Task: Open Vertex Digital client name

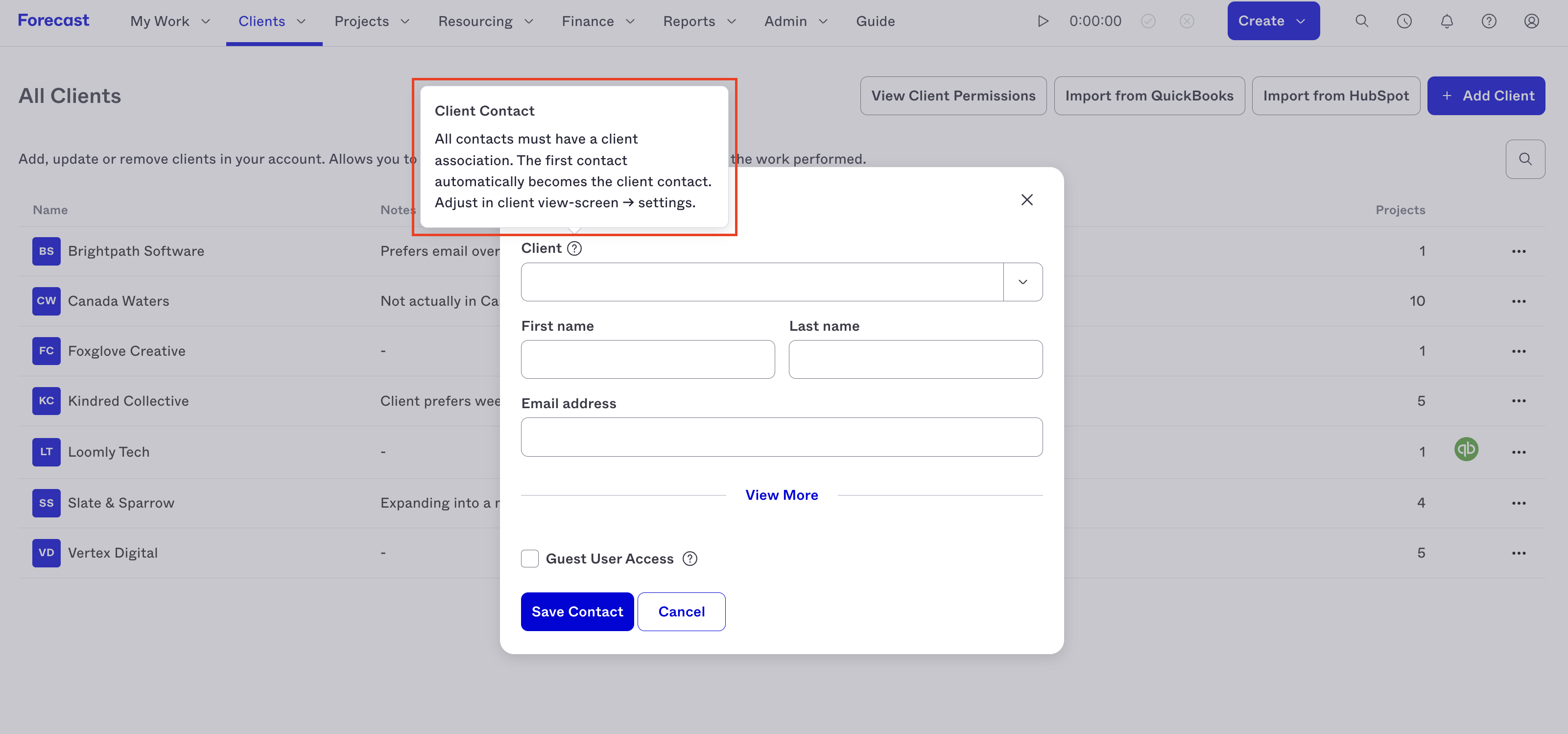Action: pos(113,553)
